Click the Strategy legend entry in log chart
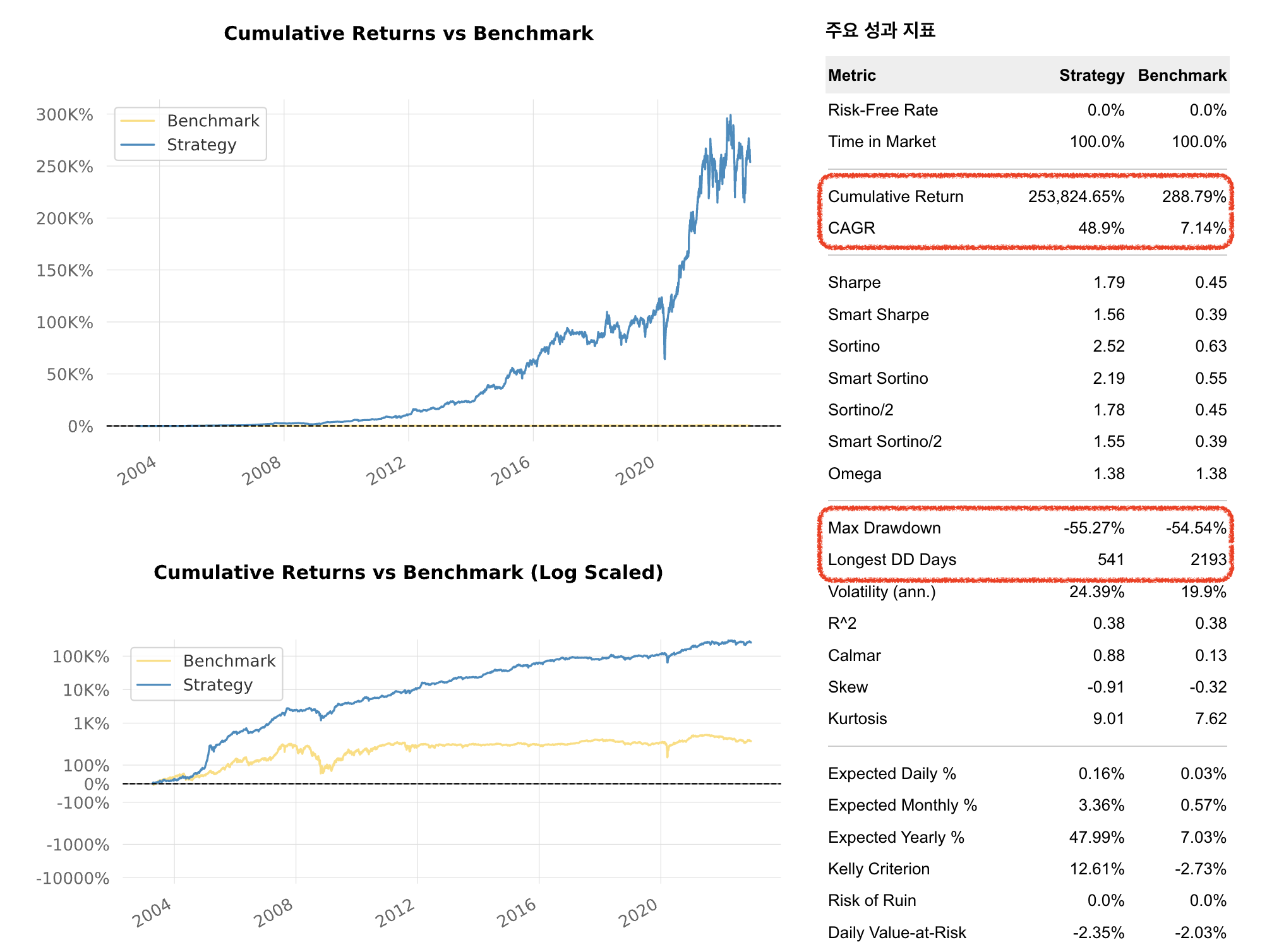Viewport: 1267px width, 952px height. (x=217, y=685)
